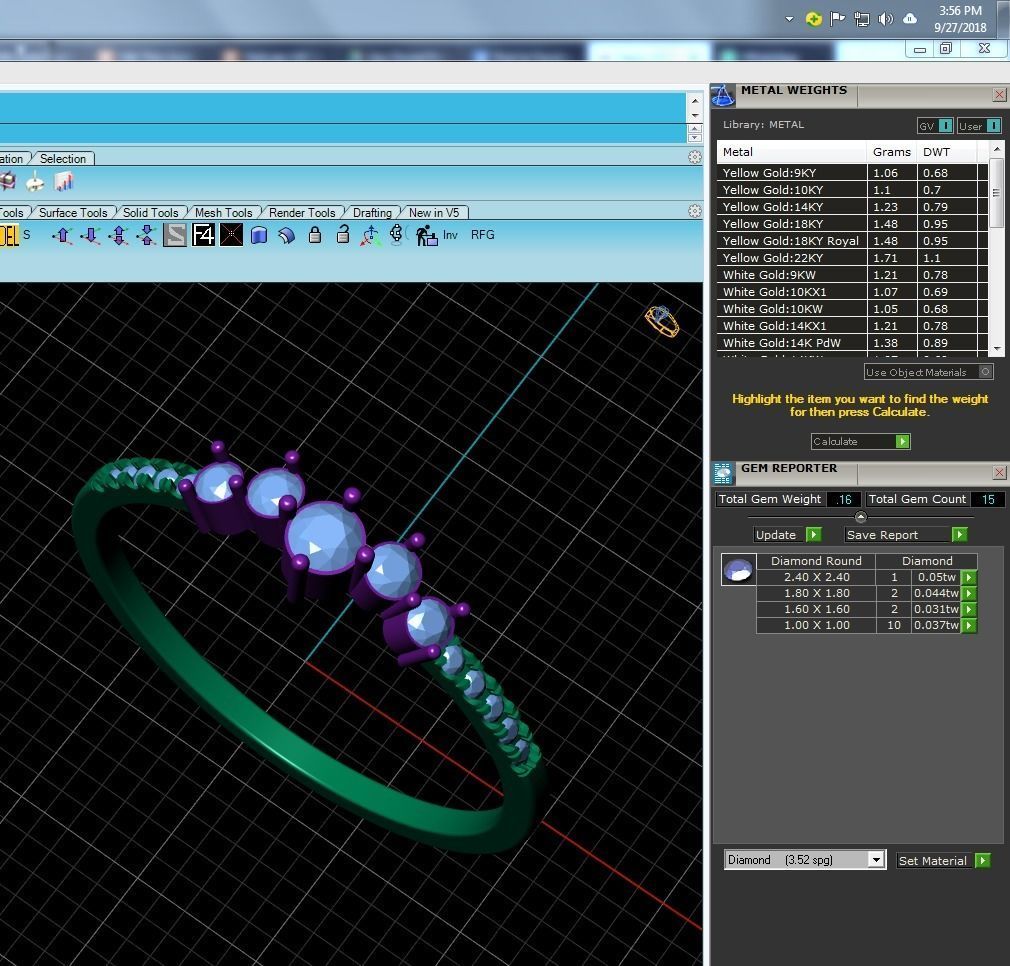
Task: Open the system tray hidden icons arrow
Action: 789,19
